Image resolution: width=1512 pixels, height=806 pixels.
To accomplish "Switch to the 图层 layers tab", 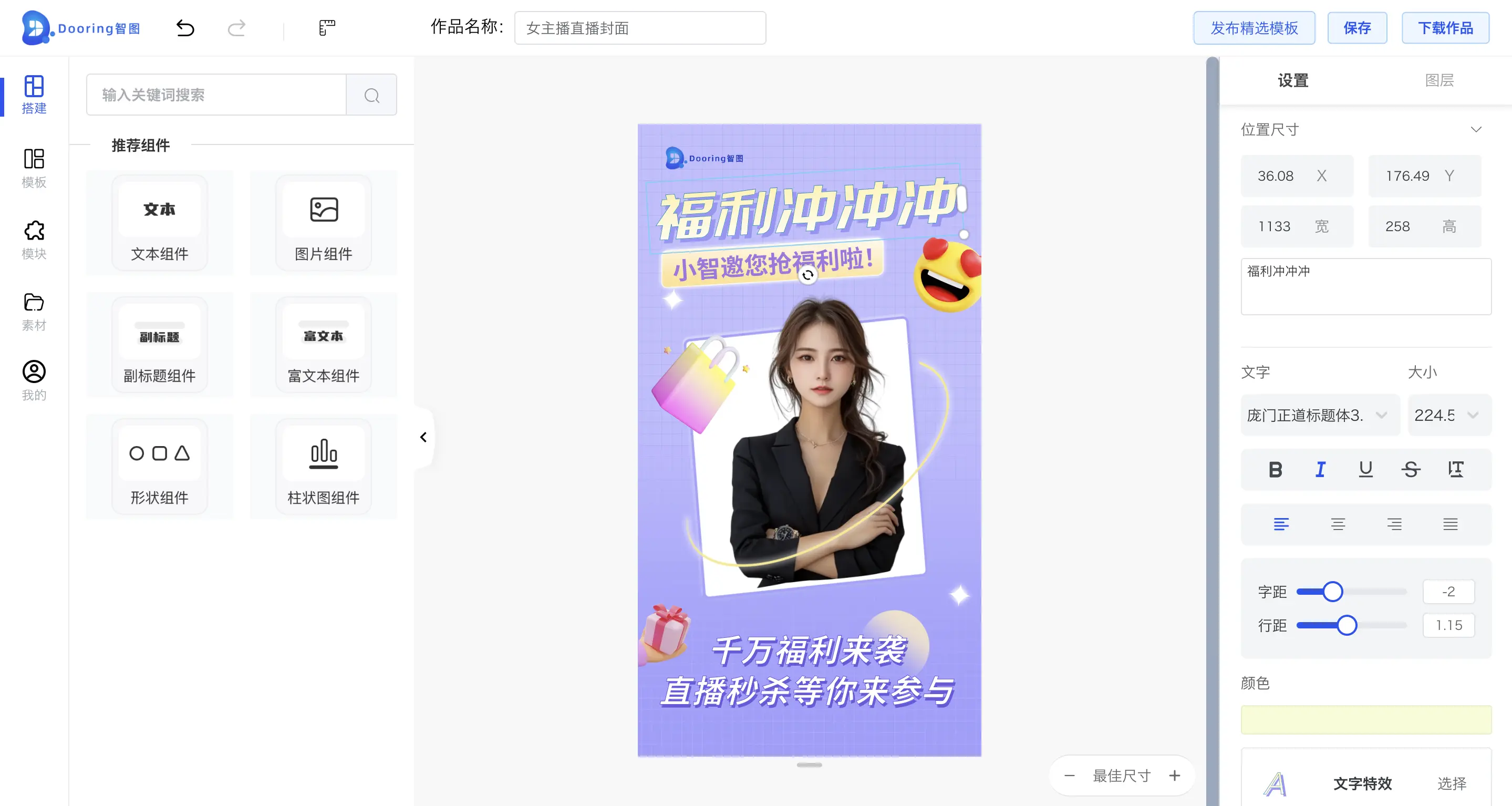I will (x=1439, y=80).
